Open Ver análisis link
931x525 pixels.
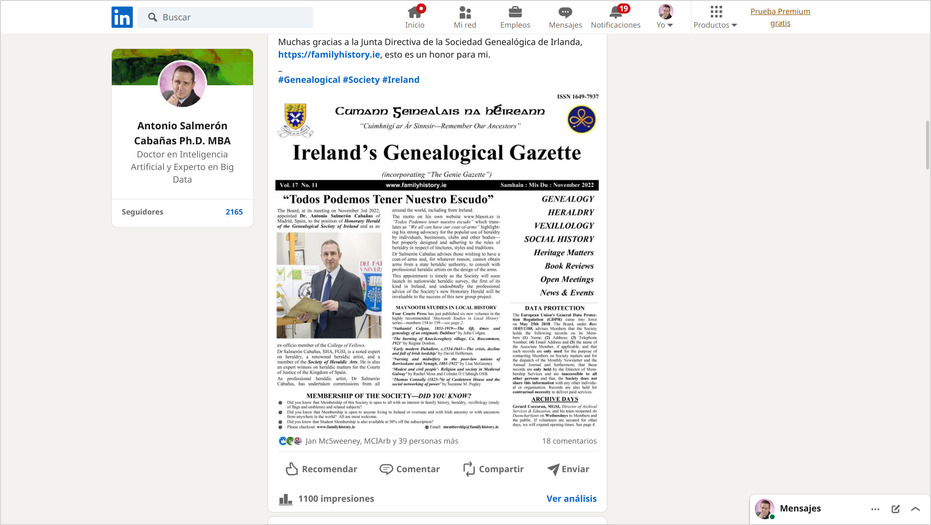click(572, 499)
